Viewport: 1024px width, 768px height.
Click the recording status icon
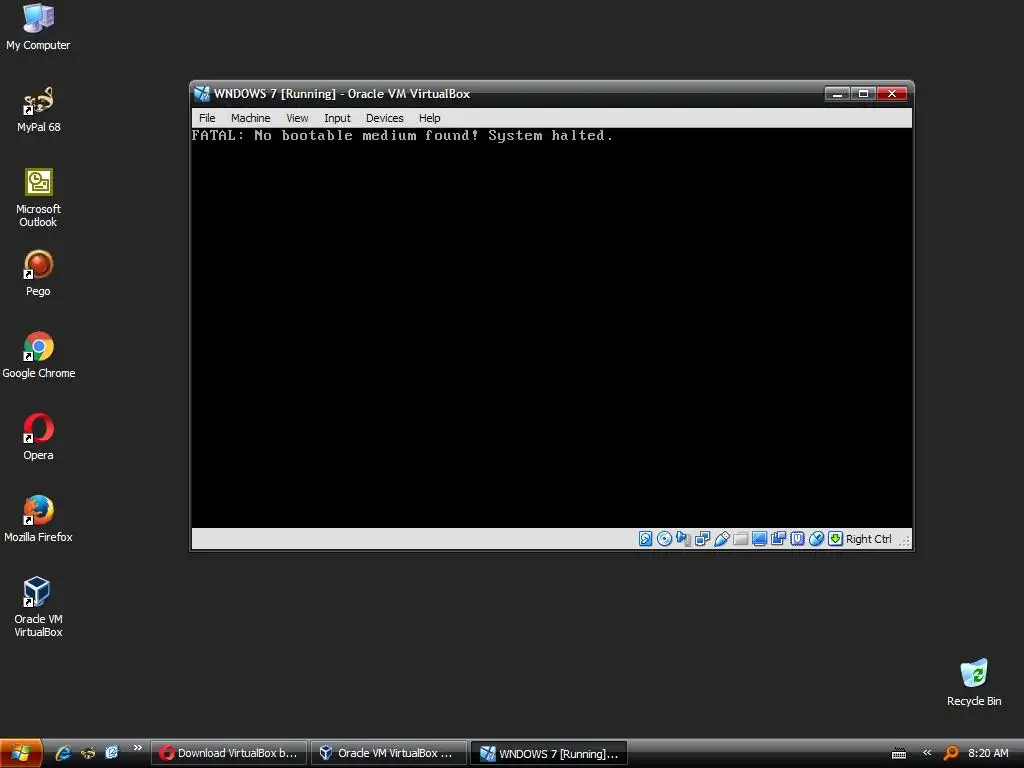pyautogui.click(x=778, y=539)
